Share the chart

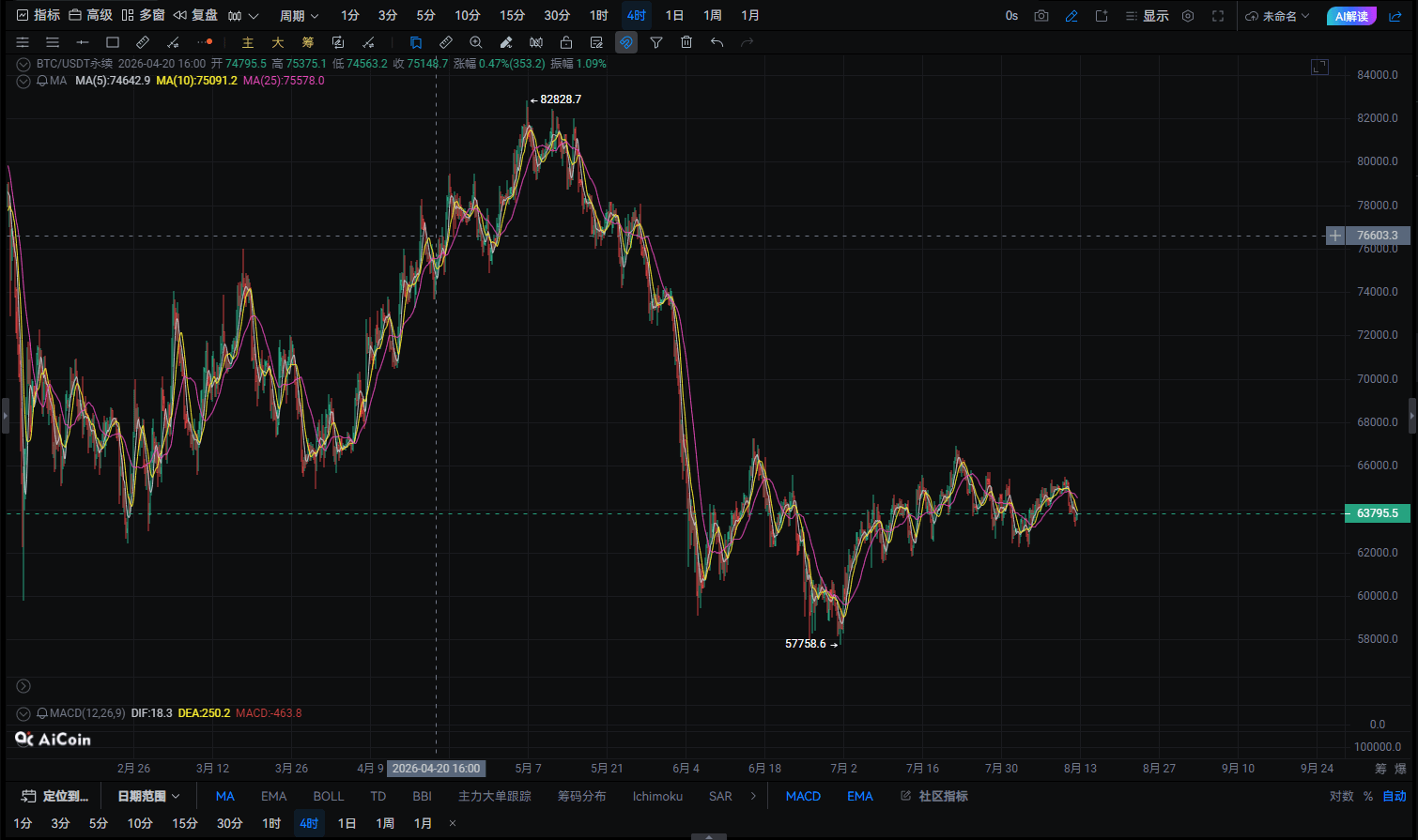click(x=1395, y=16)
